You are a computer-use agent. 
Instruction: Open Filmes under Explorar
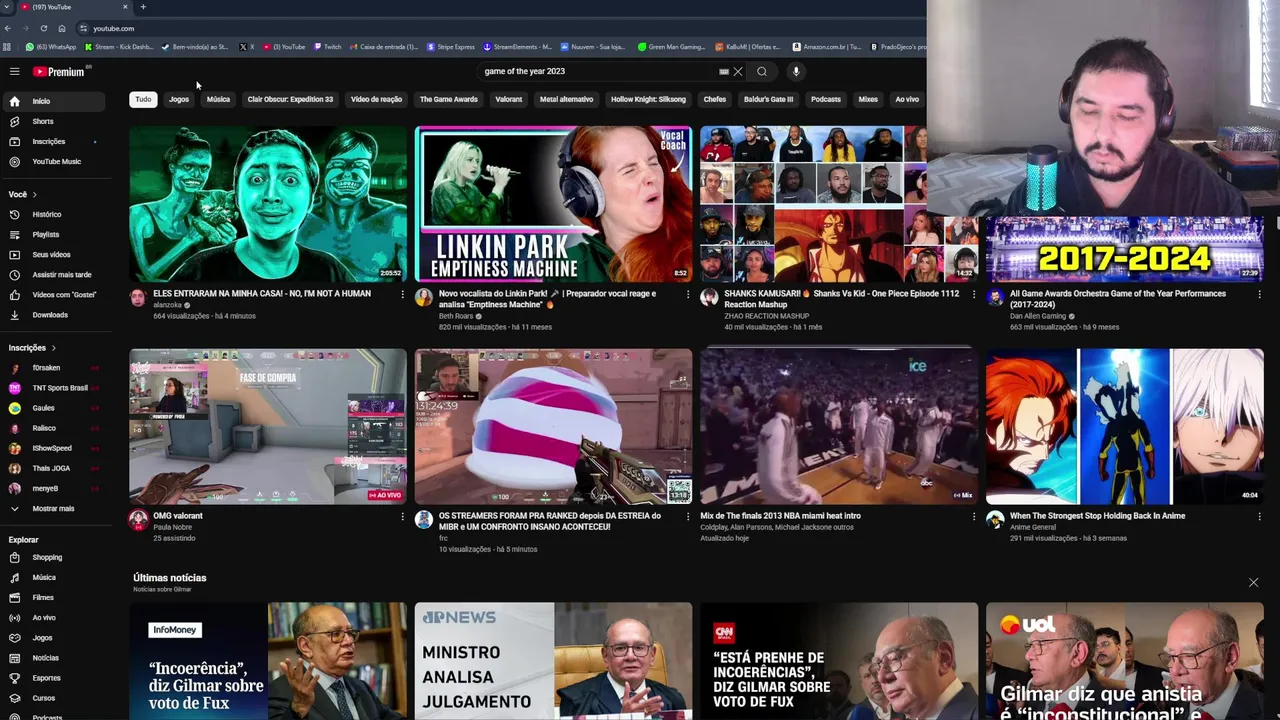pos(53,597)
